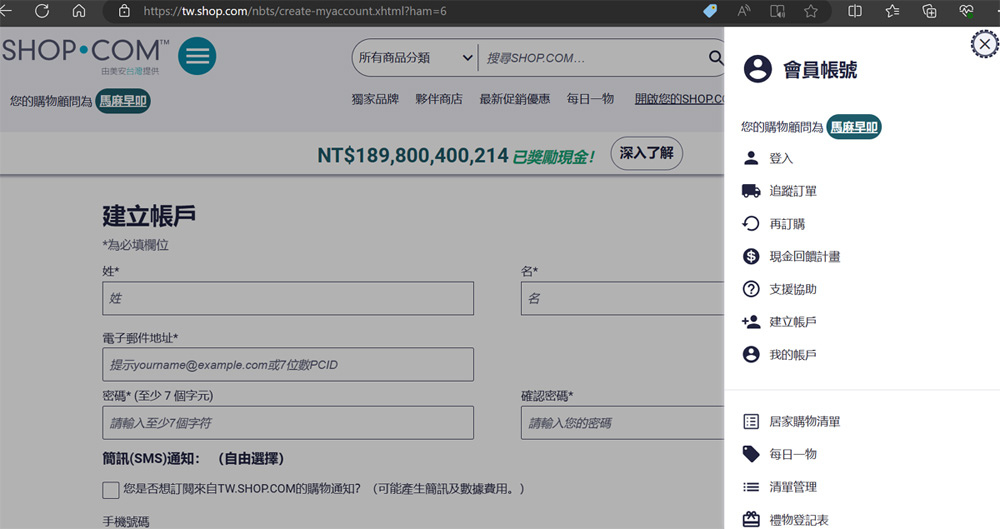Click shopping consultant badge in side panel
This screenshot has width=1000, height=529.
pyautogui.click(x=854, y=127)
